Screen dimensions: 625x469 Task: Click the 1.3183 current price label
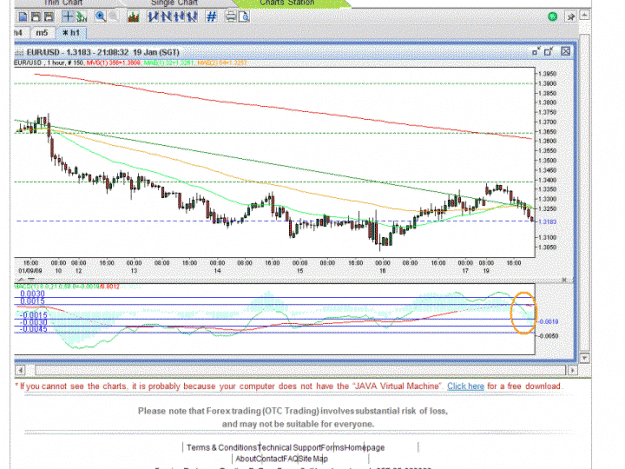pyautogui.click(x=547, y=222)
